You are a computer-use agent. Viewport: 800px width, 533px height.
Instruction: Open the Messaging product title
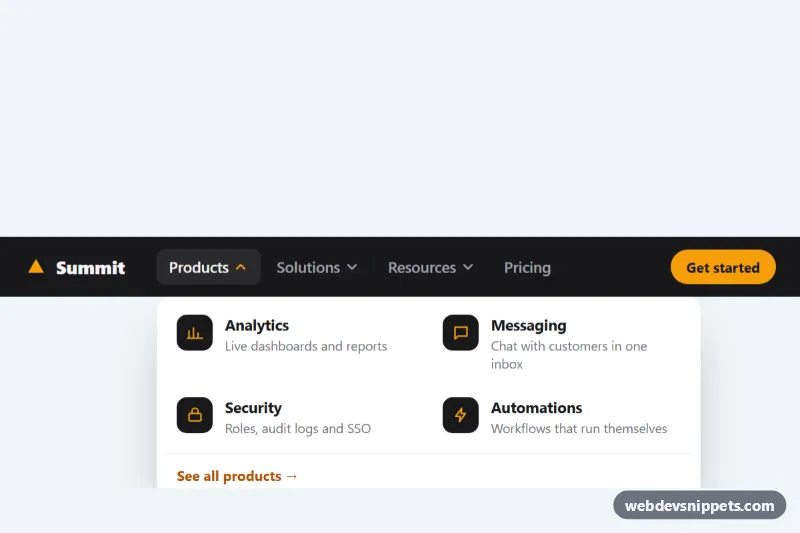529,325
